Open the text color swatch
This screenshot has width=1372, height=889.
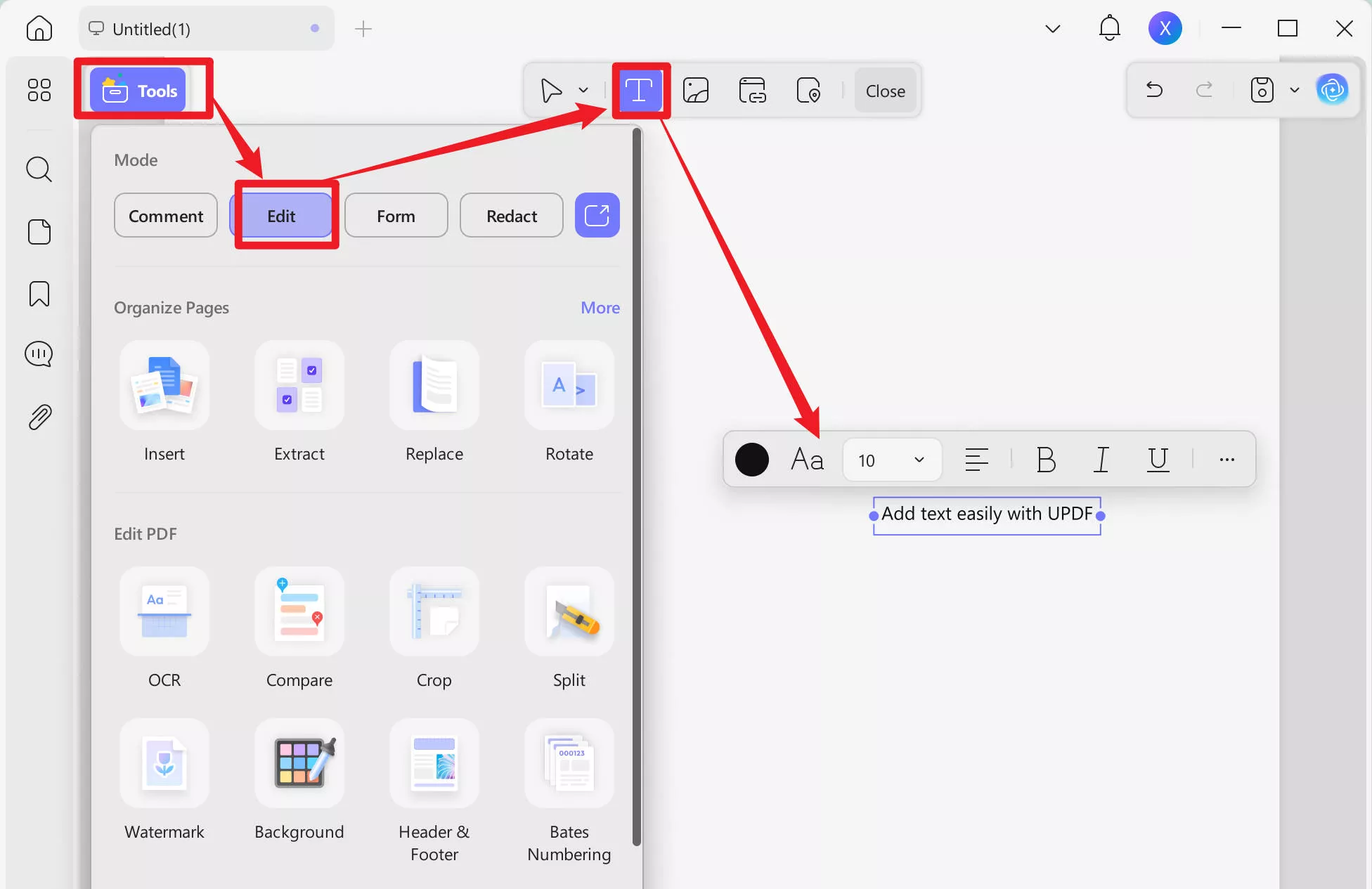click(x=751, y=460)
